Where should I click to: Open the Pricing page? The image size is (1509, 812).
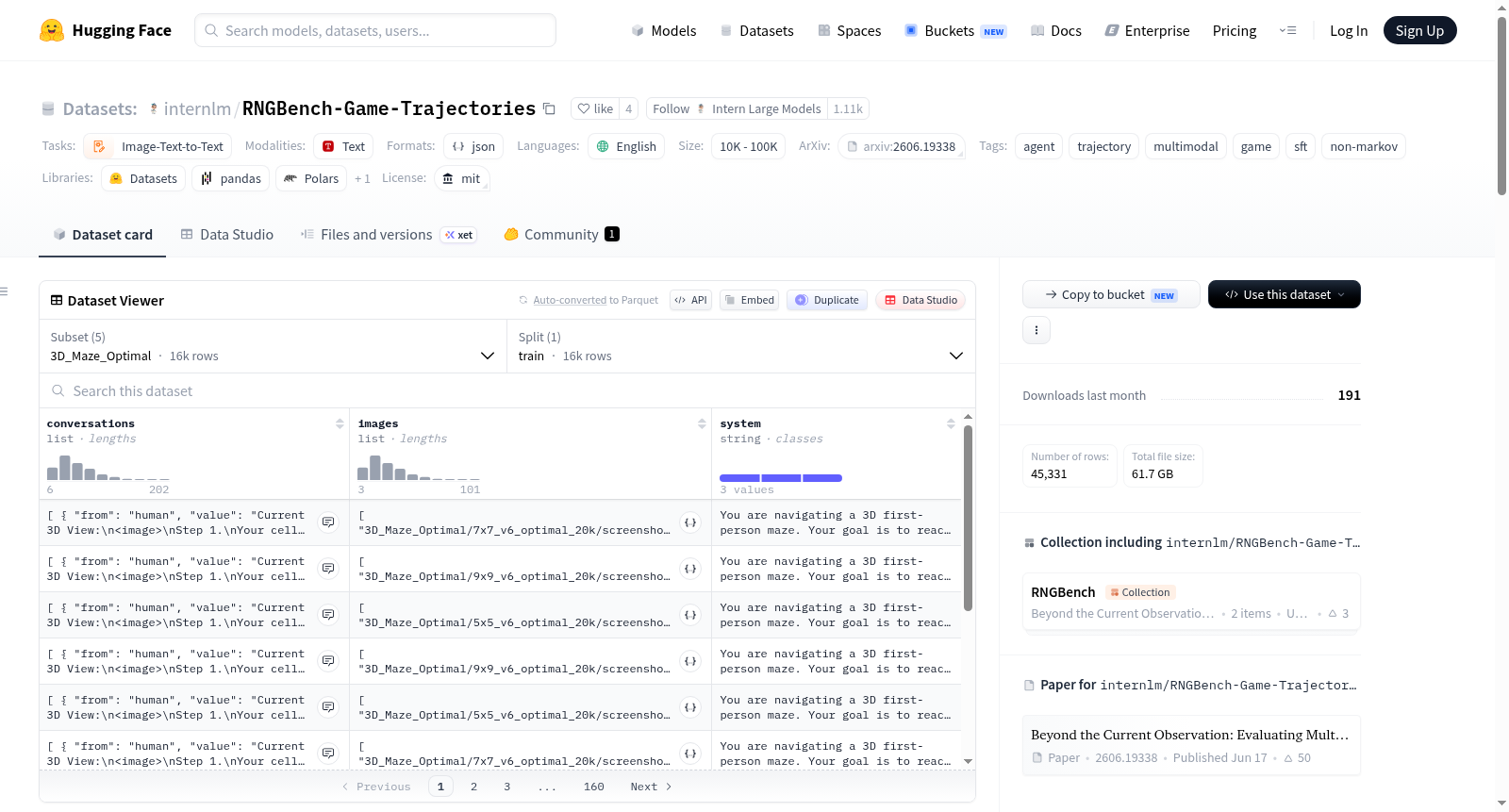(x=1235, y=31)
